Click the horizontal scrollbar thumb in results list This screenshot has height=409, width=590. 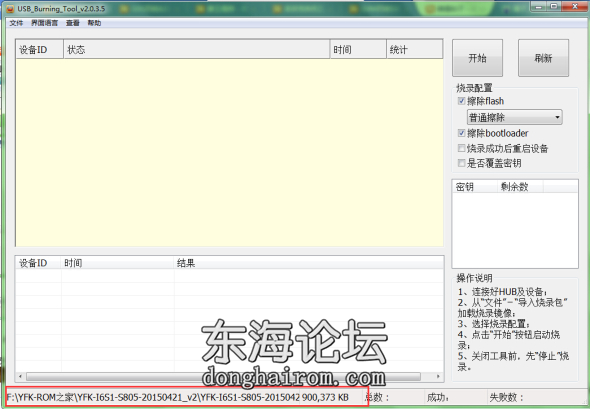tap(223, 376)
